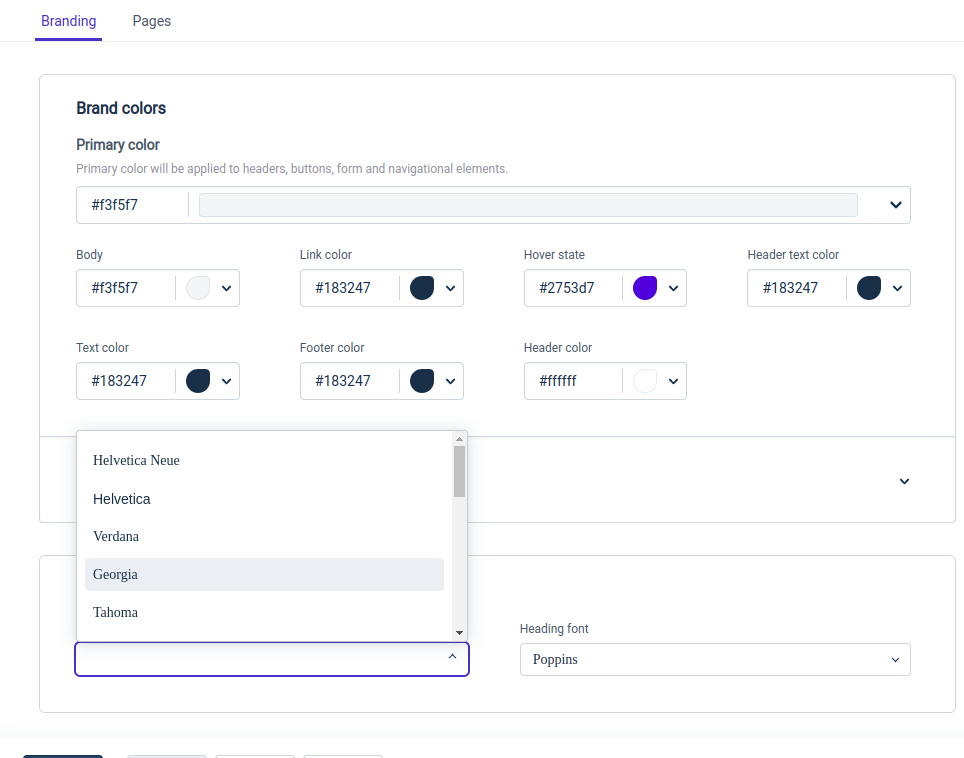
Task: Click the Primary color hex input field
Action: point(133,205)
